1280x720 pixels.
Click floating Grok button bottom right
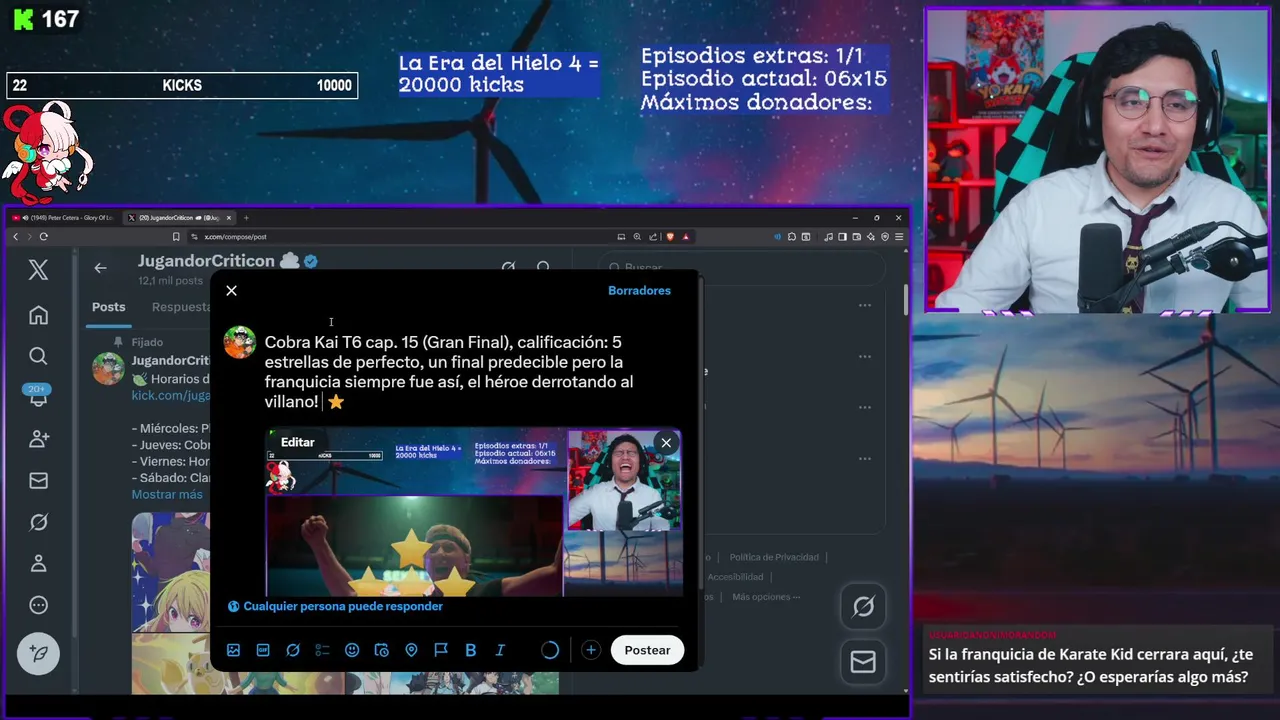pyautogui.click(x=863, y=607)
